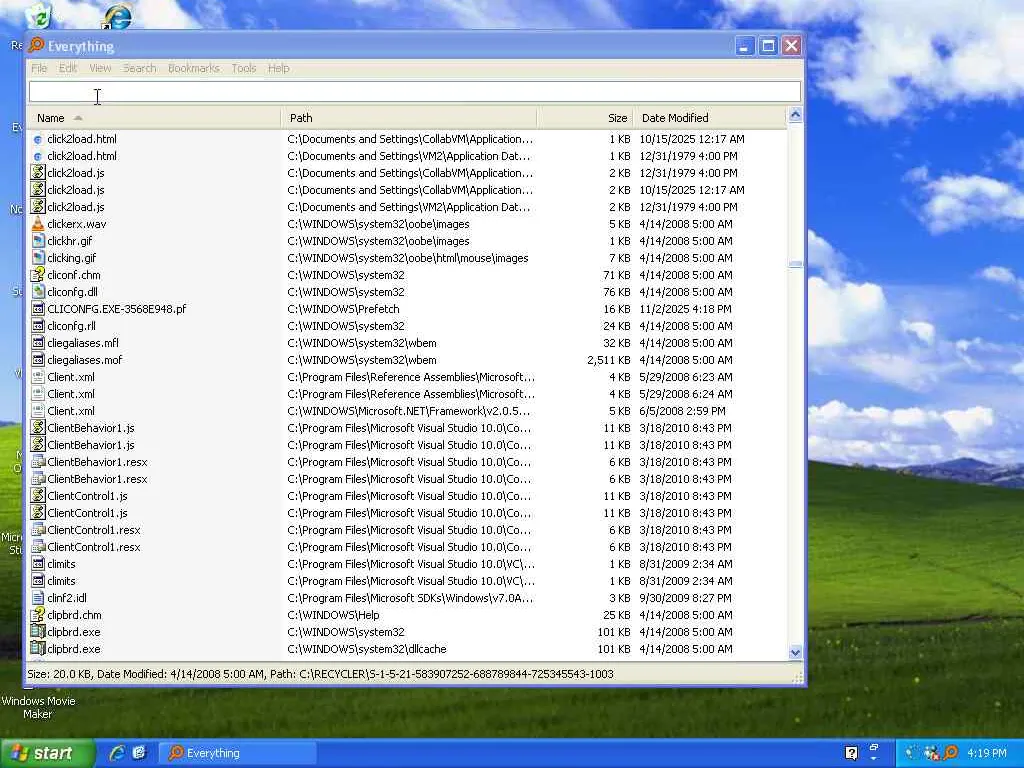Click the cliegaliases.mfl file icon
This screenshot has width=1024, height=768.
tap(38, 343)
